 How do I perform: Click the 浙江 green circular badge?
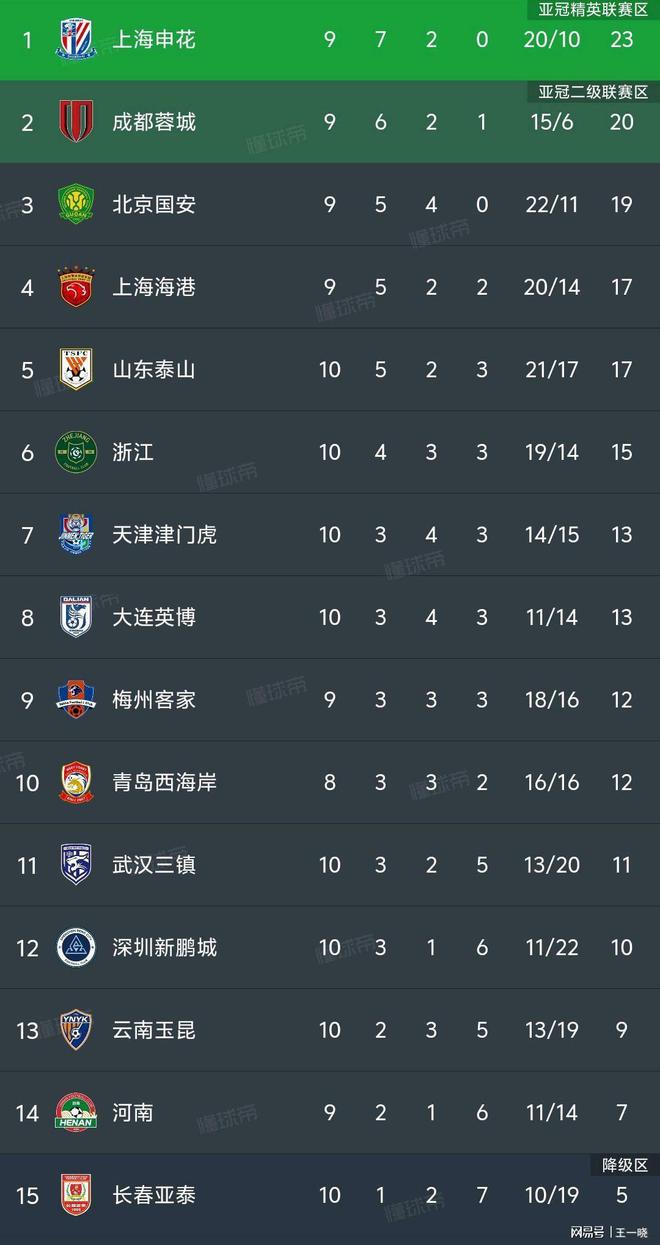coord(76,452)
